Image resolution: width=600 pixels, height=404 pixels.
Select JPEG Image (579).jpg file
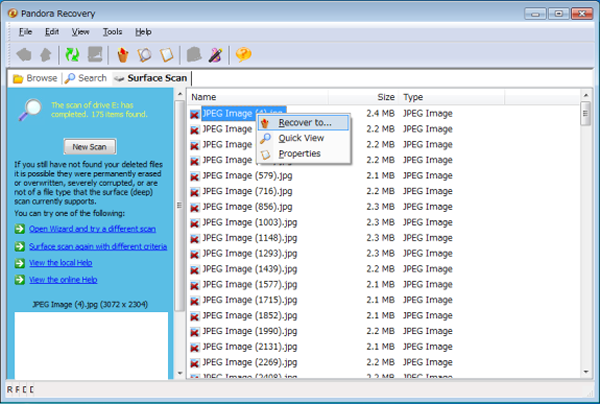247,176
